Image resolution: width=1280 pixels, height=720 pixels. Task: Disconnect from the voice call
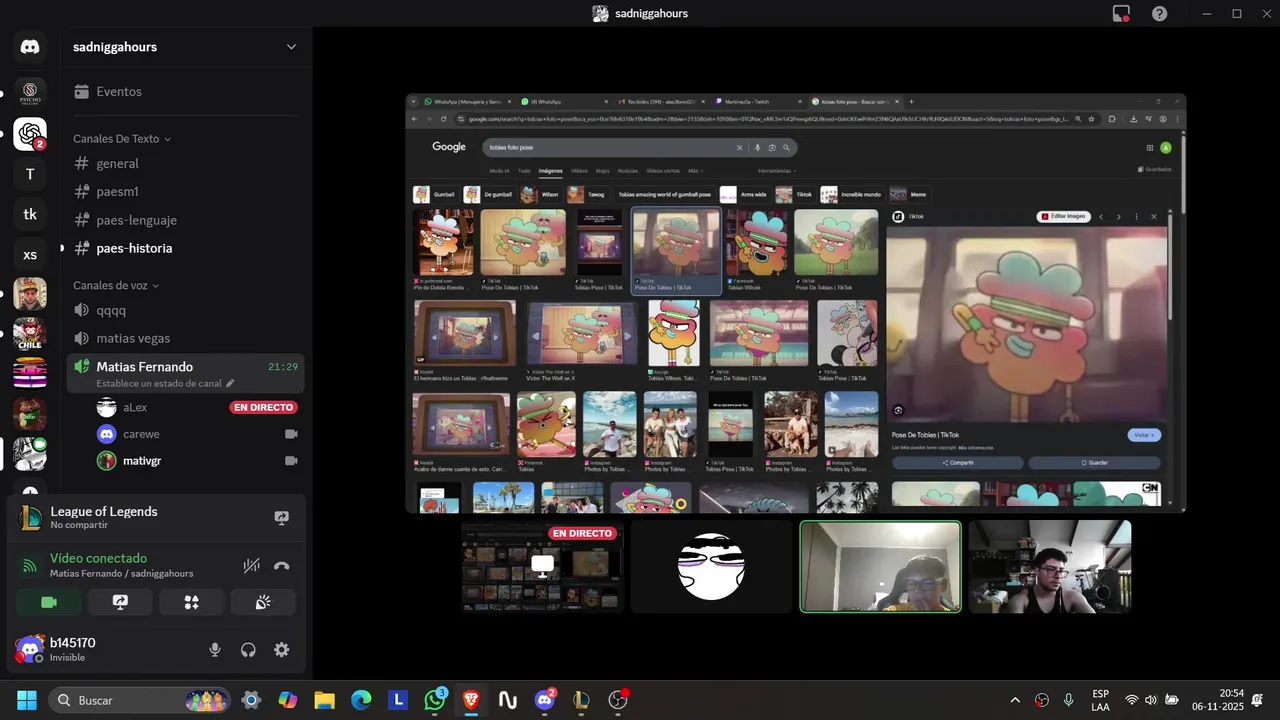[x=282, y=565]
